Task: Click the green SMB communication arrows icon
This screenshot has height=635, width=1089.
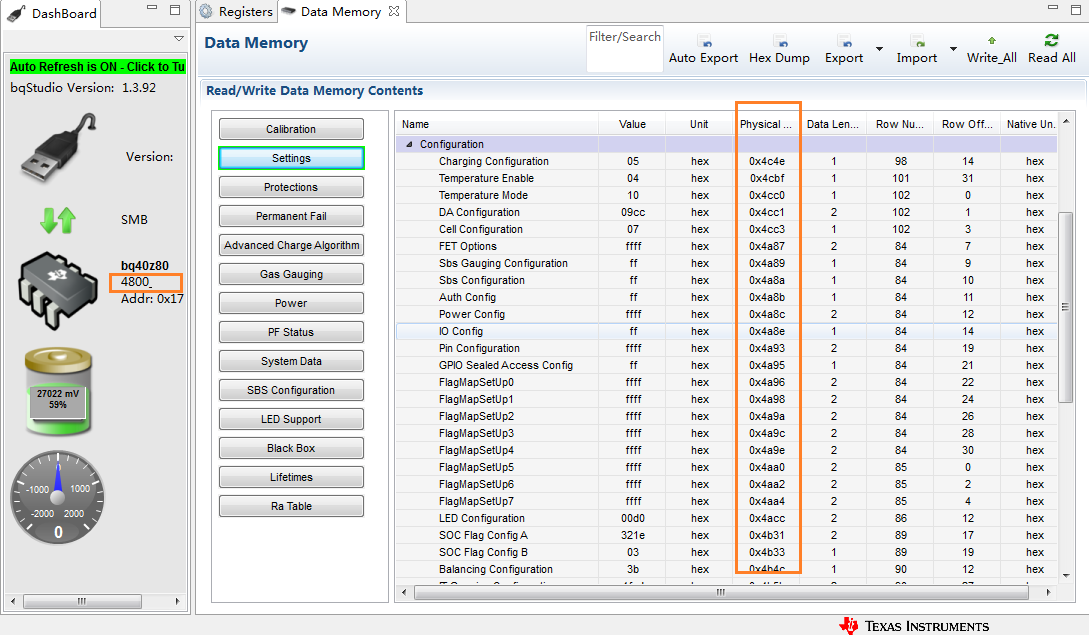Action: [x=58, y=220]
